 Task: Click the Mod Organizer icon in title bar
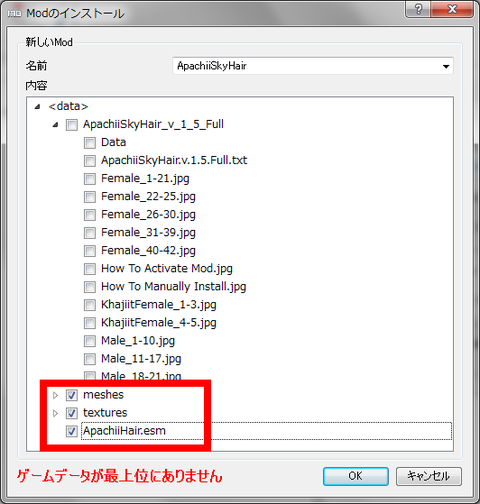[14, 14]
